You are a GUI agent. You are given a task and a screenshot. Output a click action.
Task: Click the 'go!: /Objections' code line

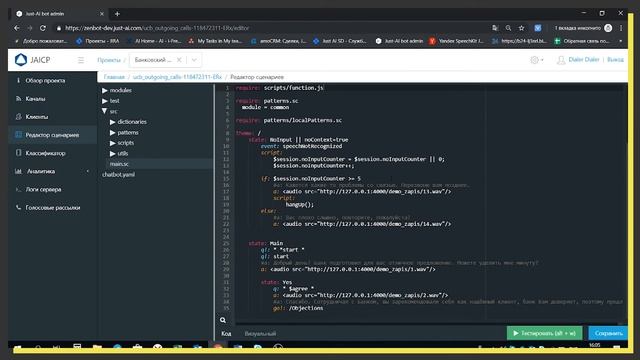click(298, 308)
